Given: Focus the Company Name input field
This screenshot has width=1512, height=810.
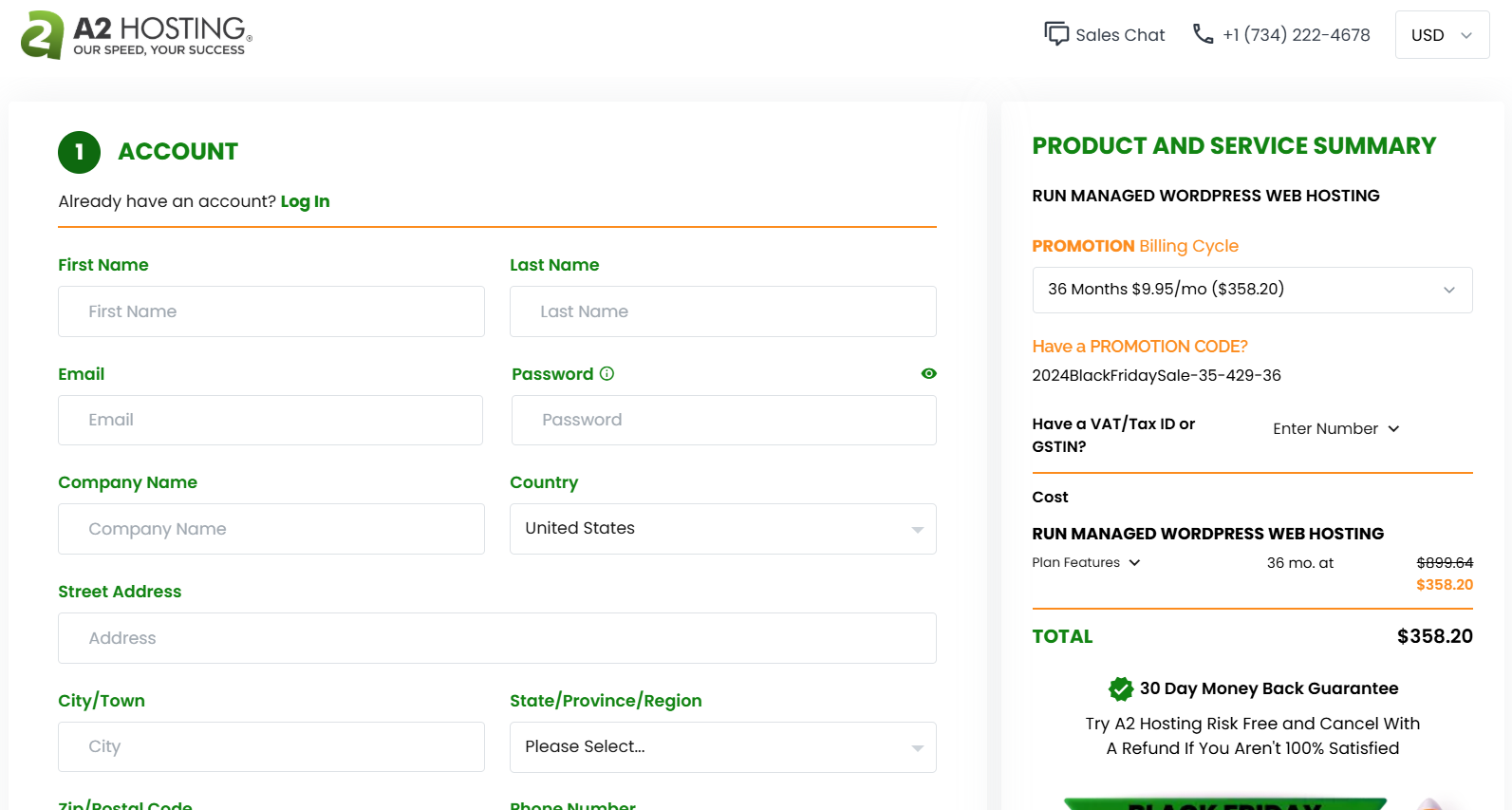Looking at the screenshot, I should 271,529.
